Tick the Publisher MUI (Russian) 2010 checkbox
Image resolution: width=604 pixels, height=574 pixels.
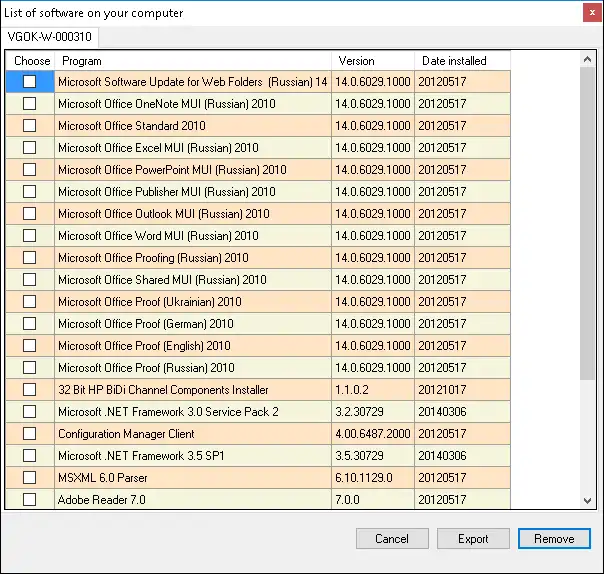click(30, 191)
